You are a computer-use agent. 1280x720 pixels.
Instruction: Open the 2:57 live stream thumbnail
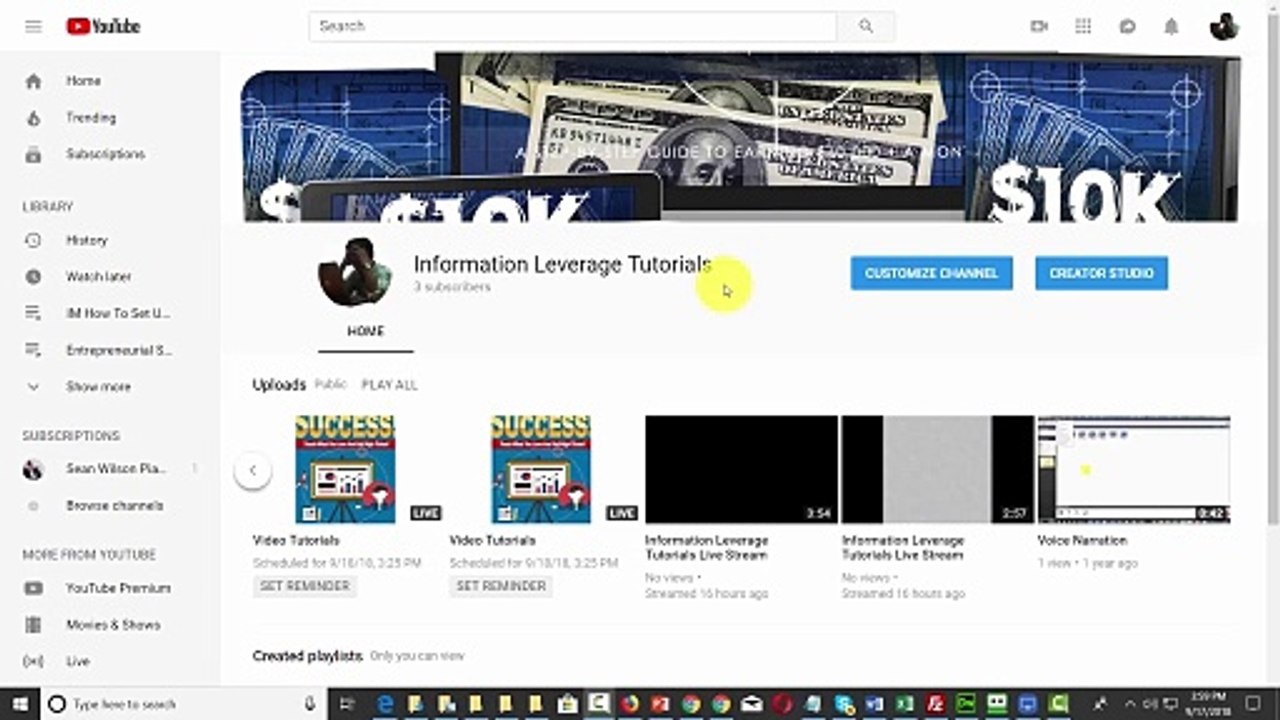(x=937, y=469)
